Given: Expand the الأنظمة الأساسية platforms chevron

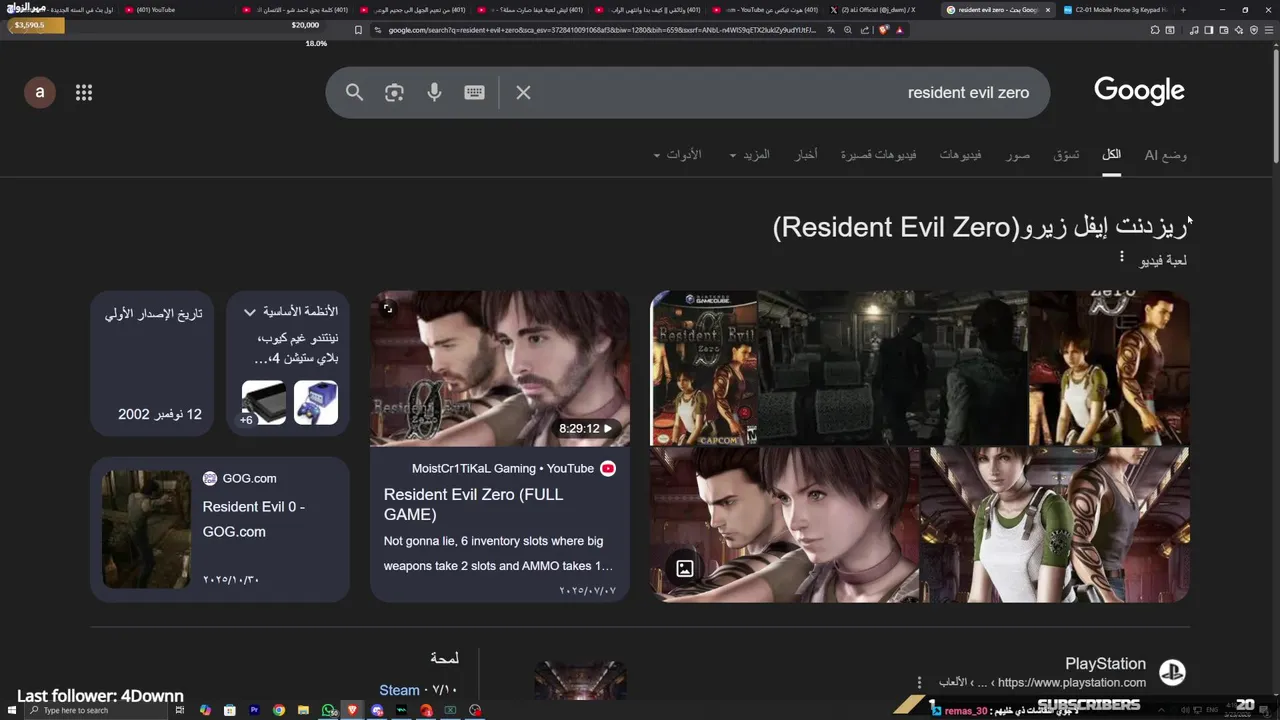Looking at the screenshot, I should [x=250, y=312].
